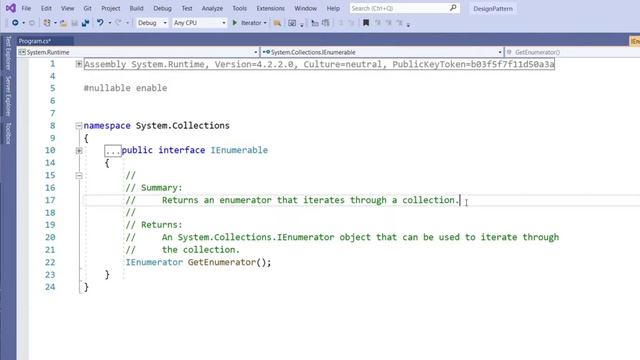Open the Debug menu
640x360 pixels.
[x=162, y=8]
